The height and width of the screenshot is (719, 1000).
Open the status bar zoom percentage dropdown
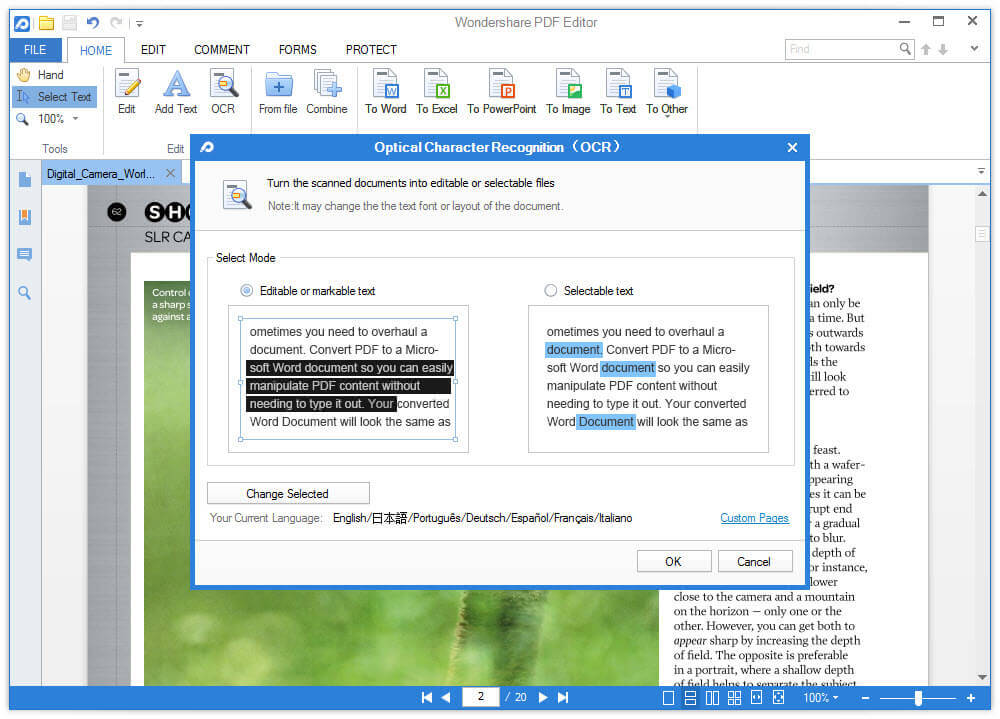(x=821, y=698)
